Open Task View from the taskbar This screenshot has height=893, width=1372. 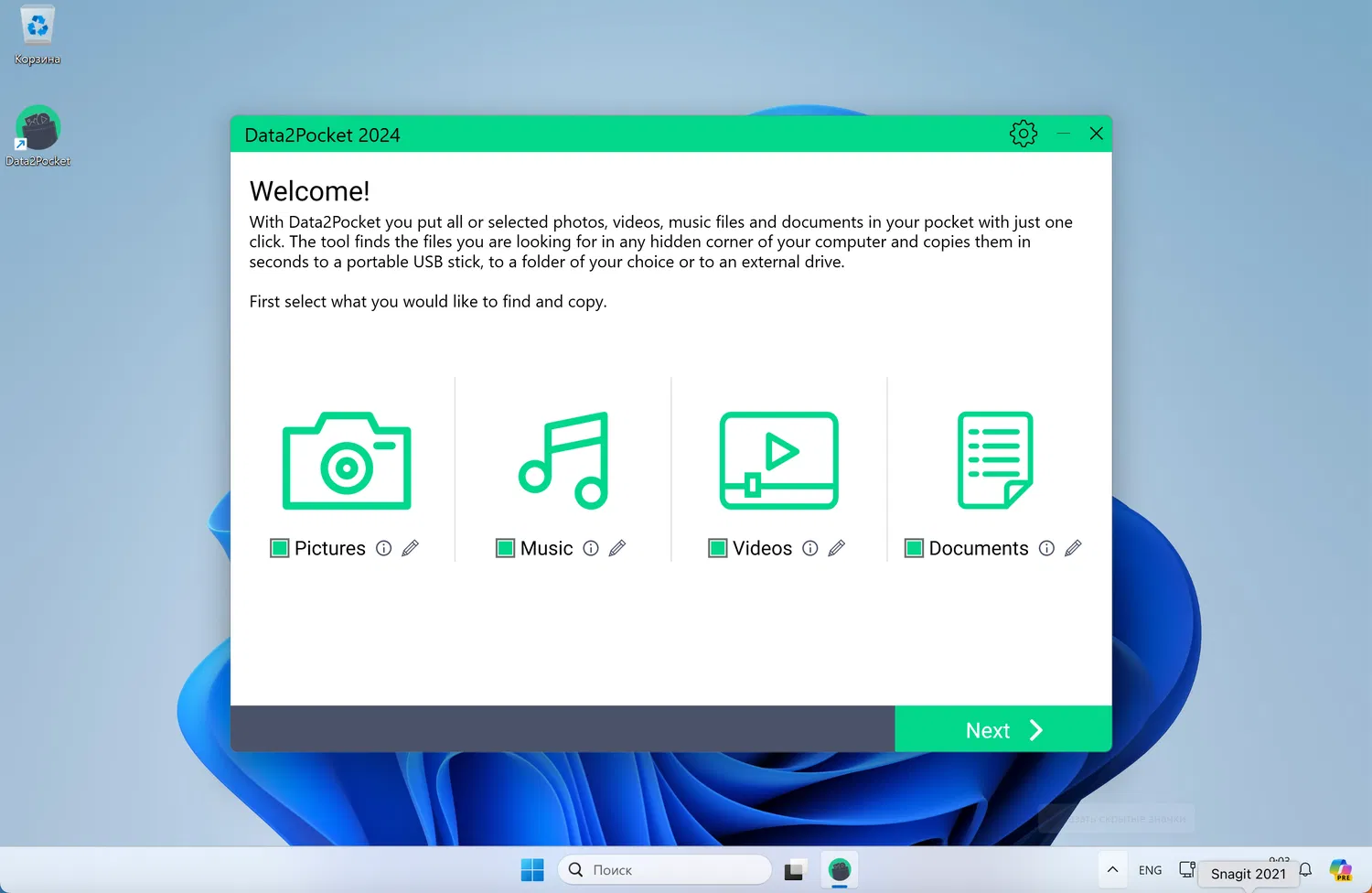point(794,870)
